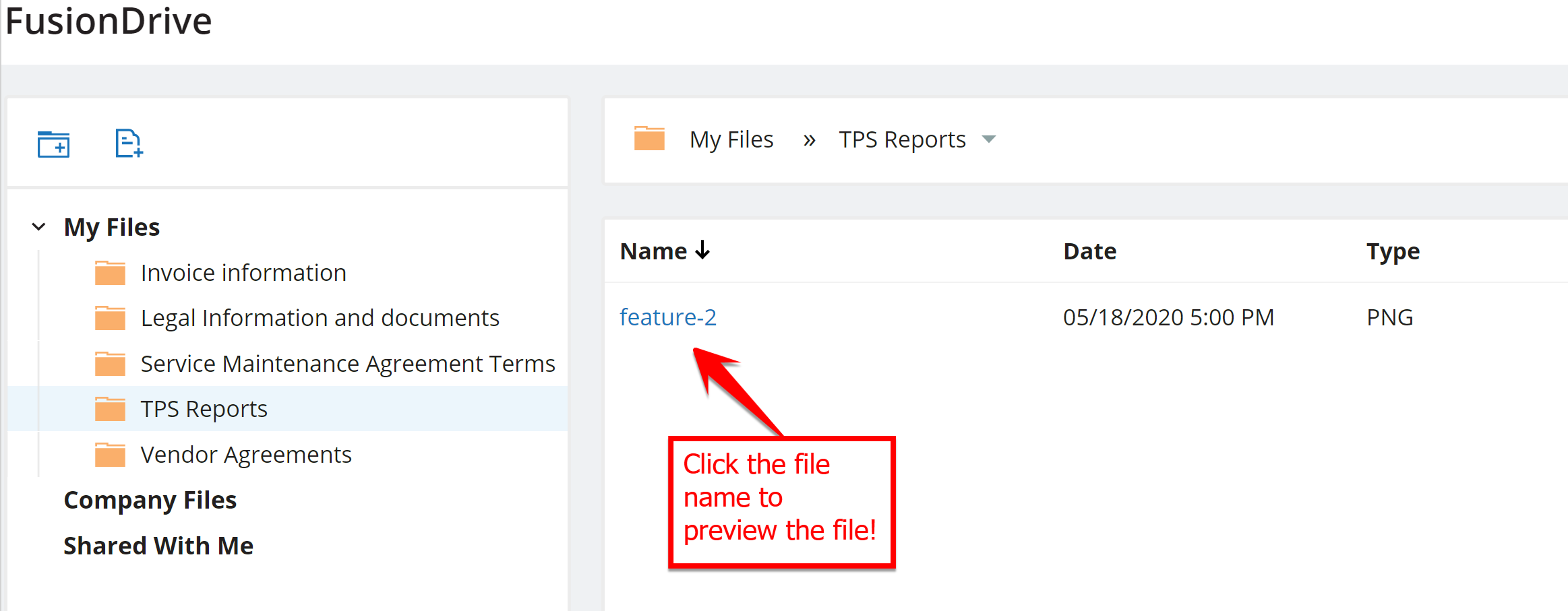Sort files by the Date column
Image resolution: width=1568 pixels, height=611 pixels.
click(1089, 251)
